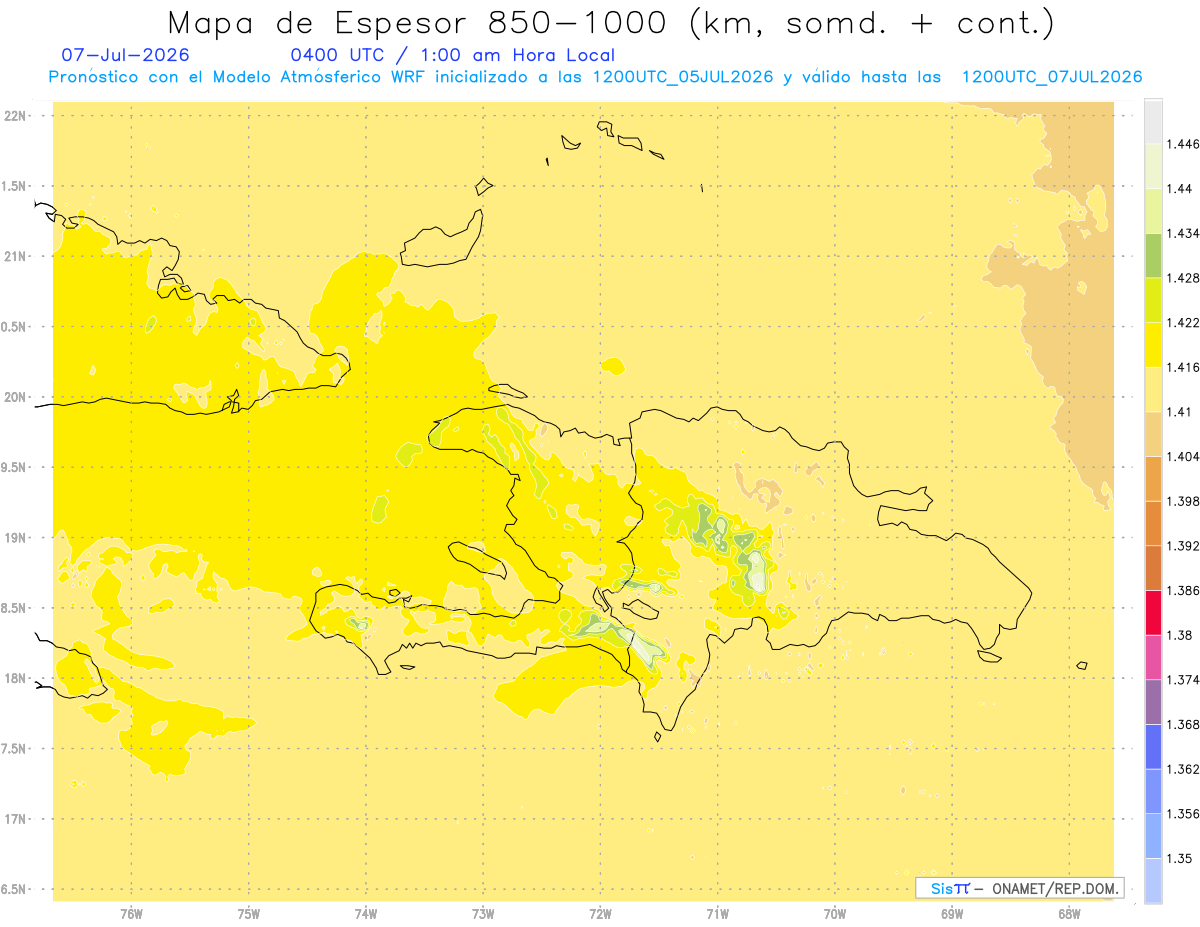Click the colorbar value '1.428'

click(1185, 278)
